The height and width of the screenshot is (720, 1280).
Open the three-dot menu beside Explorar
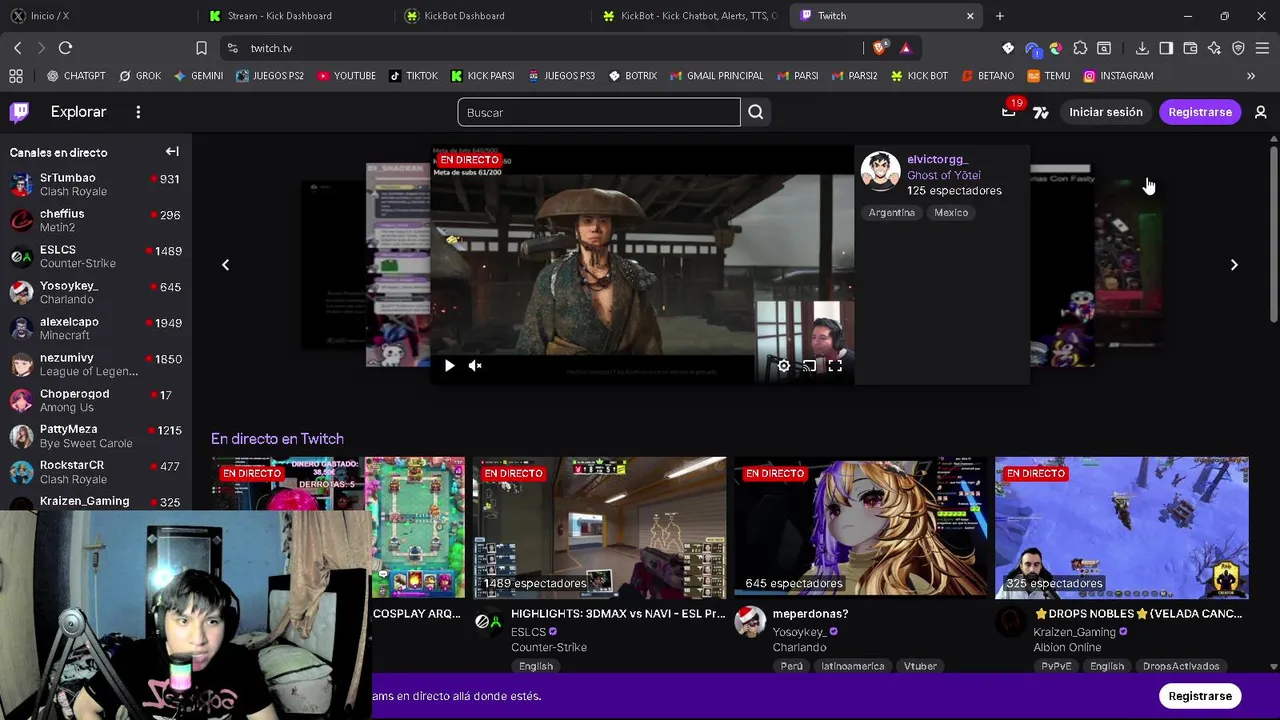coord(138,112)
